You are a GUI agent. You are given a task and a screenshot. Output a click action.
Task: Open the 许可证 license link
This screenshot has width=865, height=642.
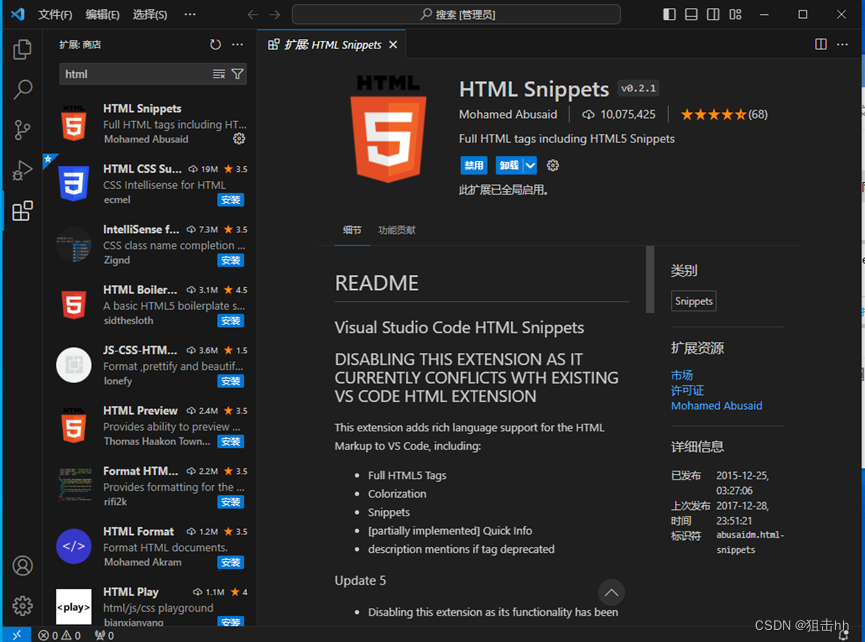(687, 390)
